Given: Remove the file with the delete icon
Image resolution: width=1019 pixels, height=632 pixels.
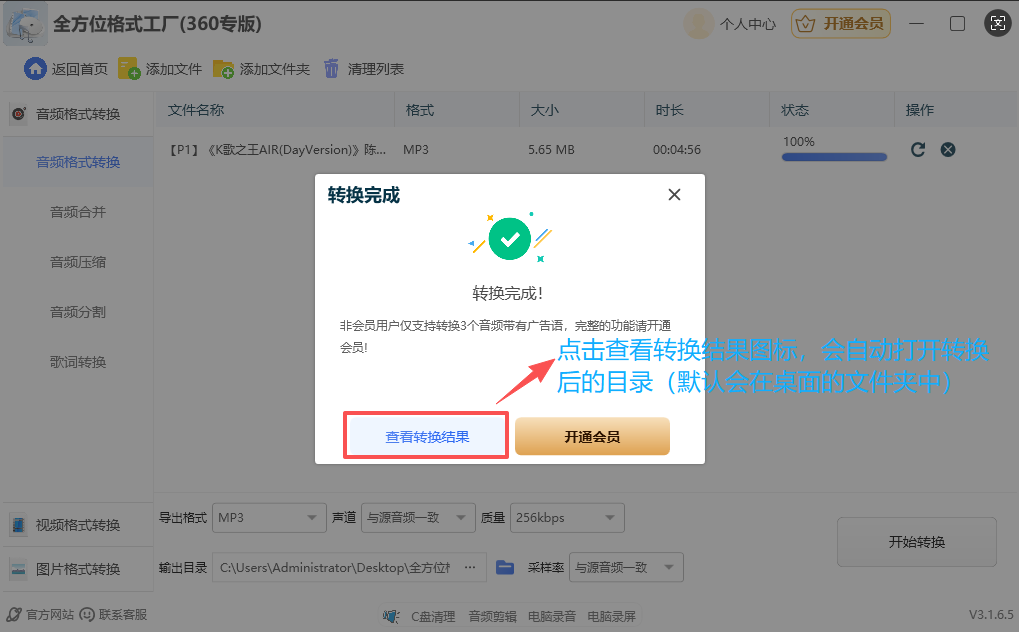Looking at the screenshot, I should click(948, 150).
